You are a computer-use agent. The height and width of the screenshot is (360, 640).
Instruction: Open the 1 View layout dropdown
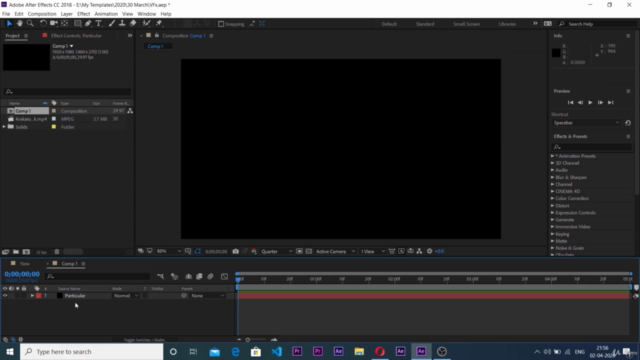tap(372, 251)
